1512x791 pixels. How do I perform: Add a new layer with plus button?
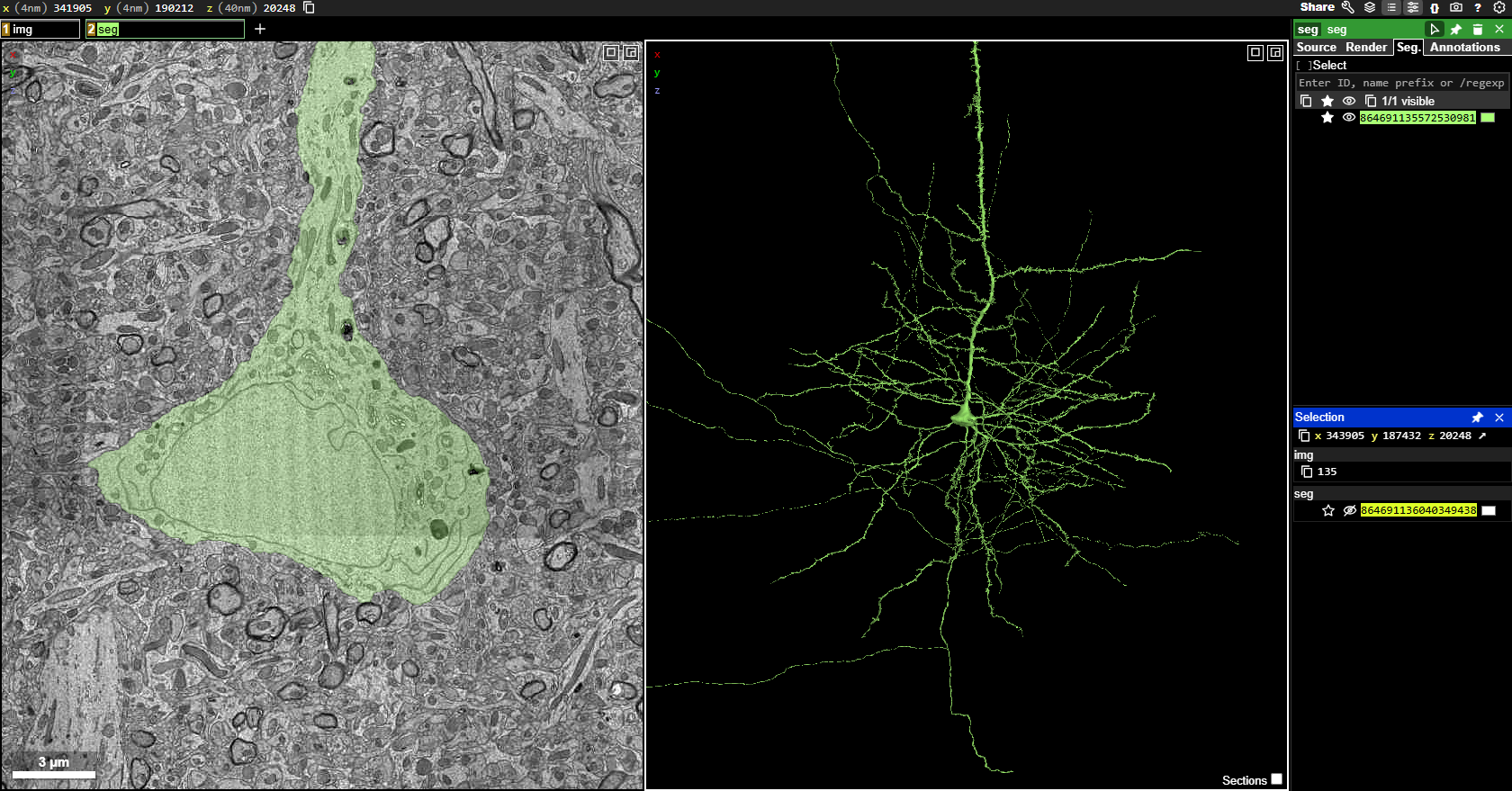(x=260, y=29)
